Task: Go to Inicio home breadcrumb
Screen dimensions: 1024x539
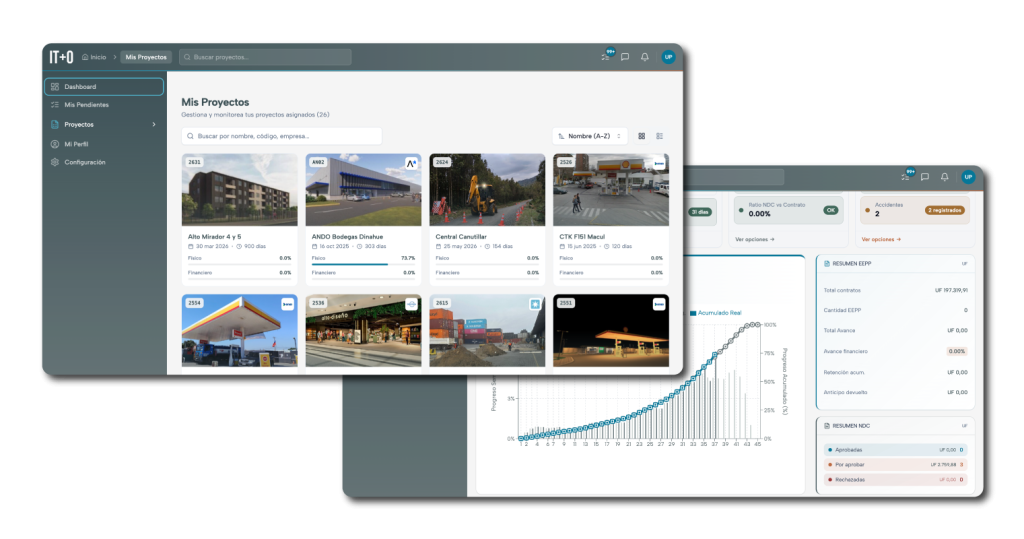Action: (x=94, y=57)
